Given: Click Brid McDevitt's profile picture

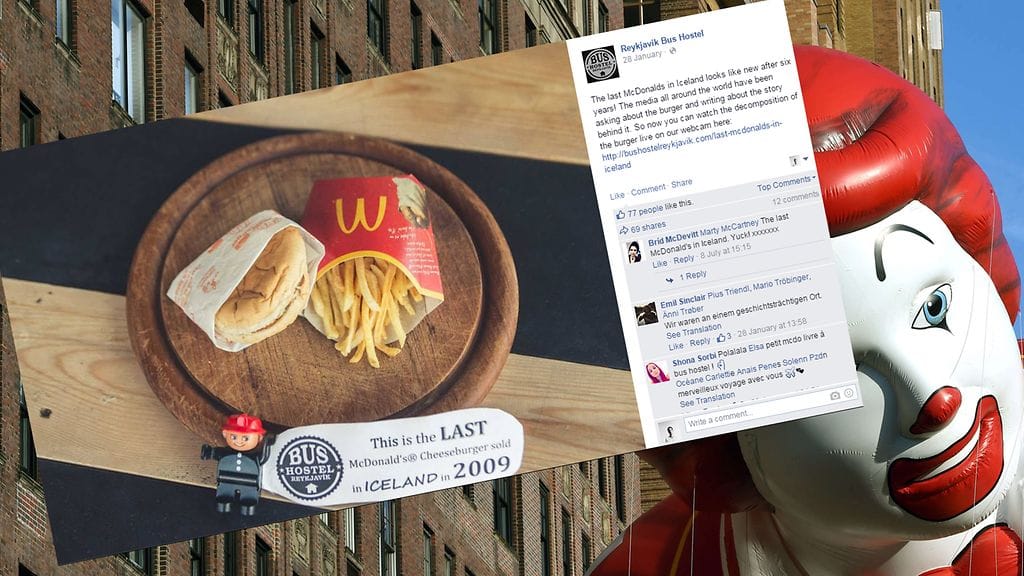Looking at the screenshot, I should click(x=633, y=252).
